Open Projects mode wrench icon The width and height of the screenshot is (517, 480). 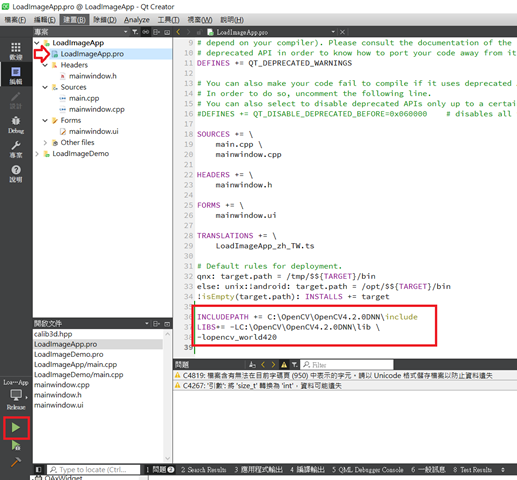(16, 149)
